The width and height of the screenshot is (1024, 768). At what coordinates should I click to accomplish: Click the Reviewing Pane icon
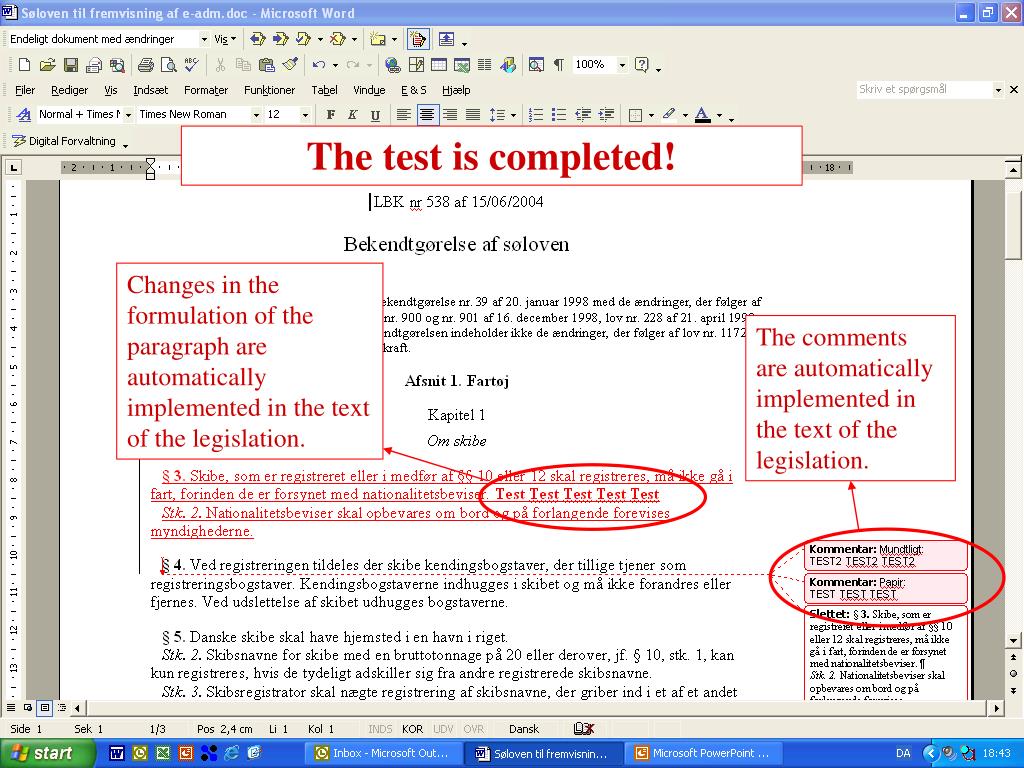click(x=447, y=39)
